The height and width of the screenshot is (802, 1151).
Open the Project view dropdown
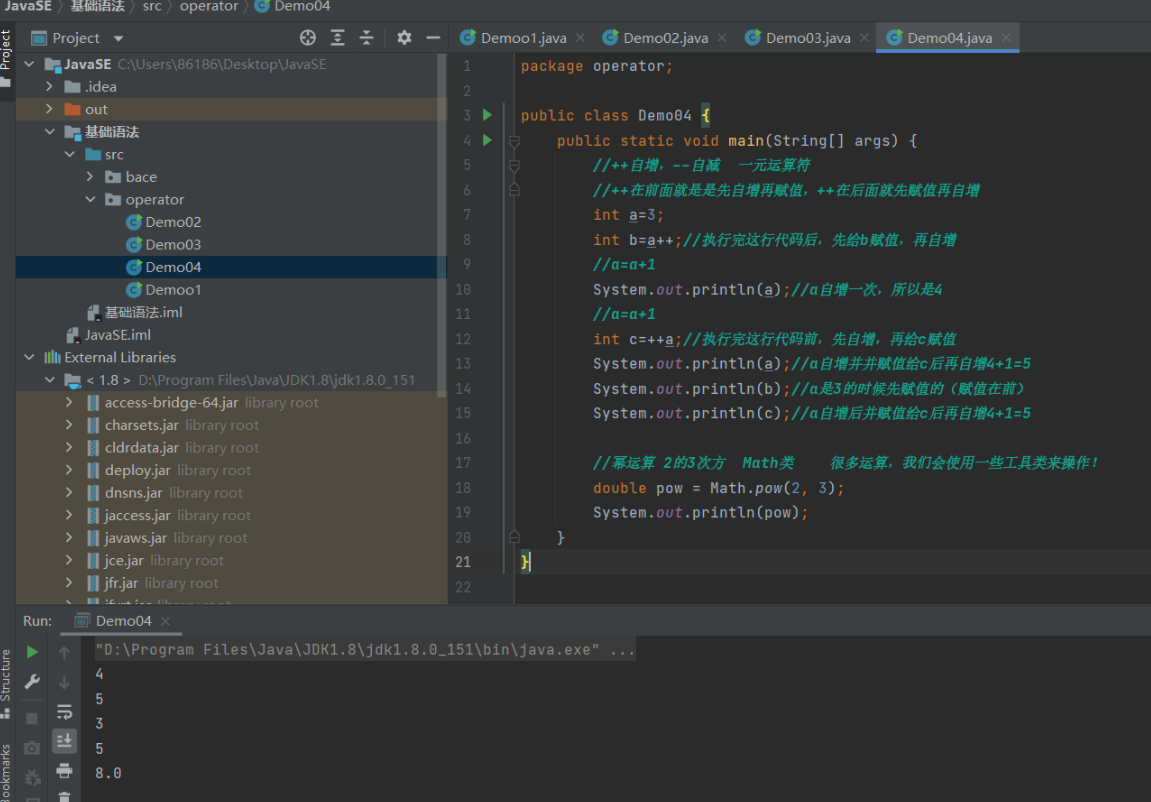(x=118, y=38)
